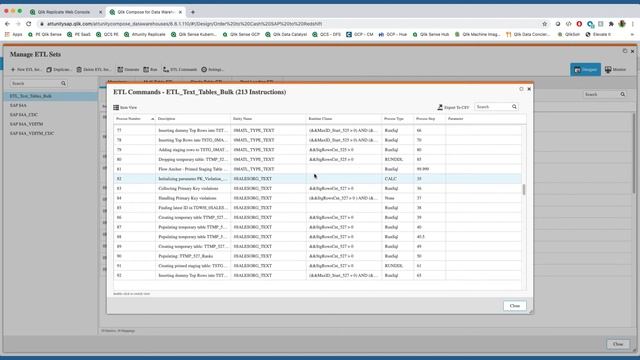The height and width of the screenshot is (360, 640).
Task: Click Run in Manage ETL Sets toolbar
Action: coord(150,70)
